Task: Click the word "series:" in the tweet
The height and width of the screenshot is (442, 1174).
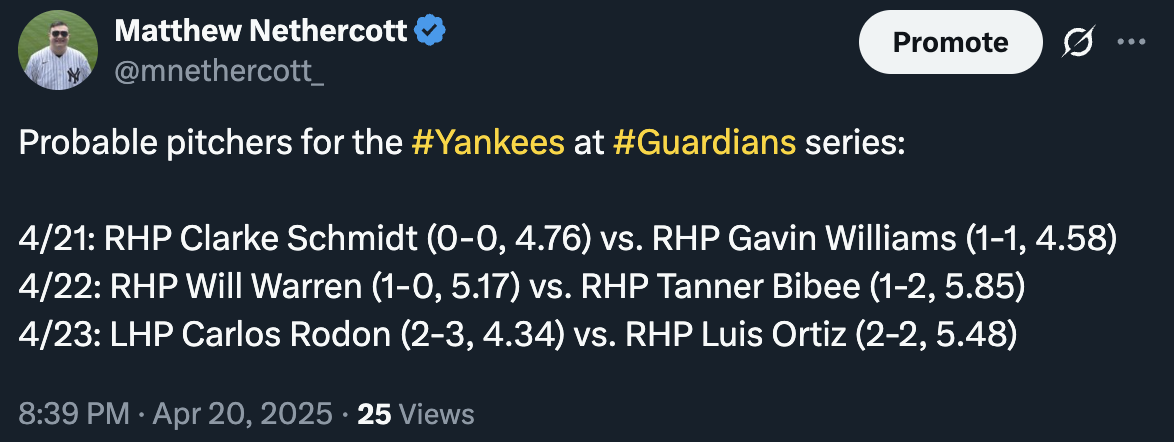Action: [855, 142]
